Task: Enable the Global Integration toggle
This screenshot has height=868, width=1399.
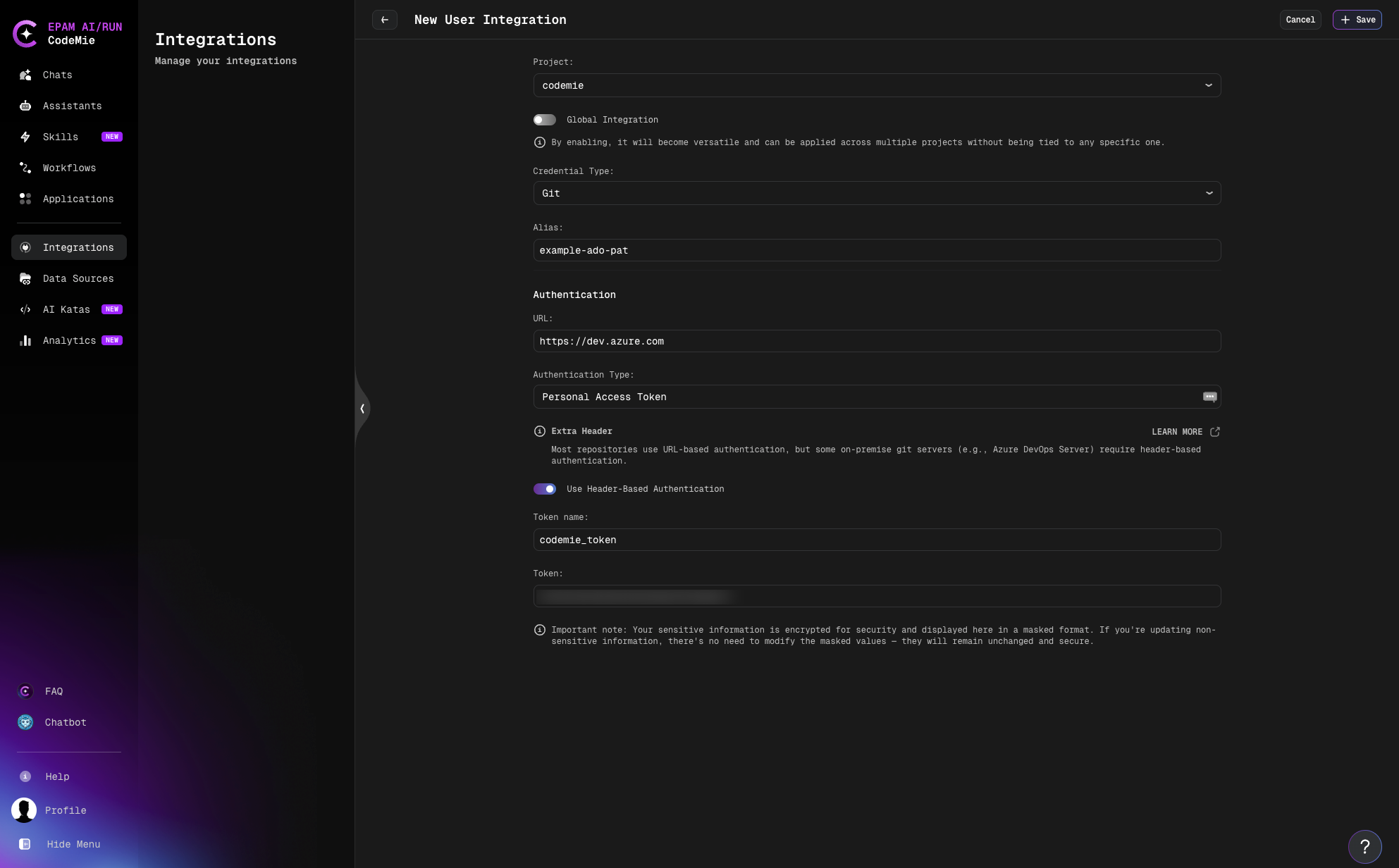Action: (x=545, y=120)
